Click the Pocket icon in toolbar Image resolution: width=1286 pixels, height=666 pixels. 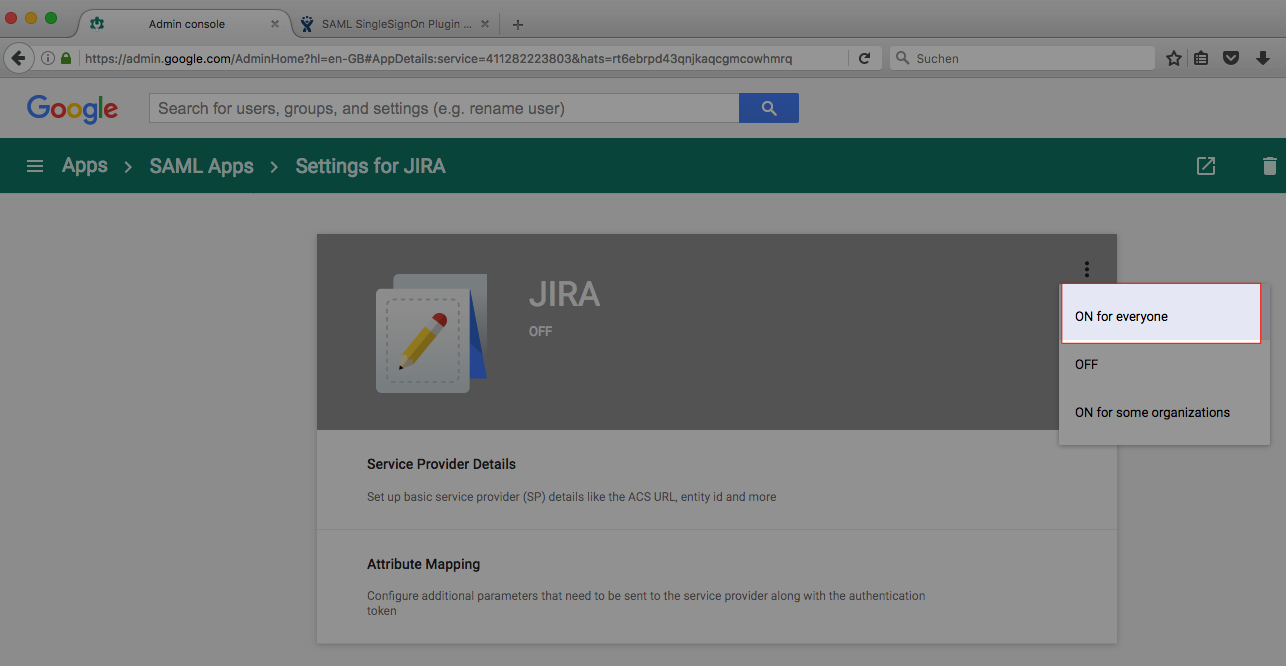(1232, 59)
